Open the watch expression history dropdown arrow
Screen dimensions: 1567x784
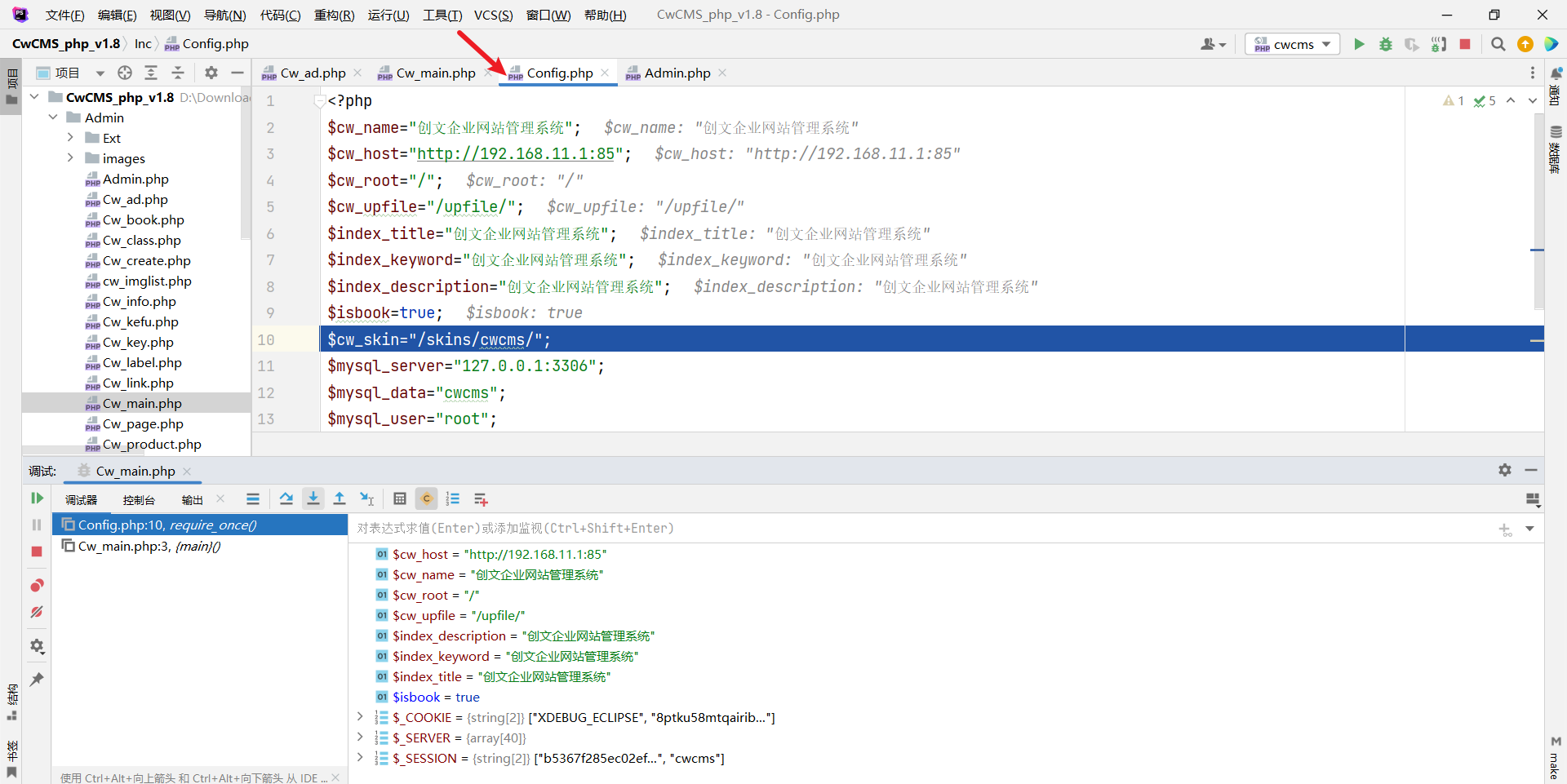click(x=1529, y=529)
